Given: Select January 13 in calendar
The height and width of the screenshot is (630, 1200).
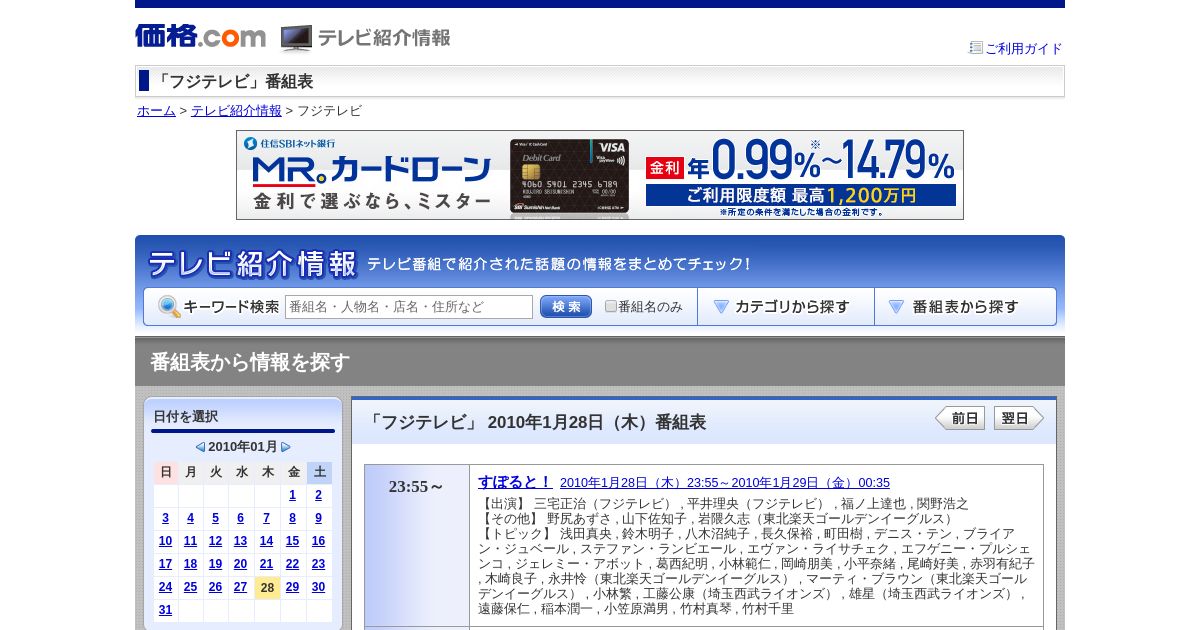Looking at the screenshot, I should pos(240,541).
